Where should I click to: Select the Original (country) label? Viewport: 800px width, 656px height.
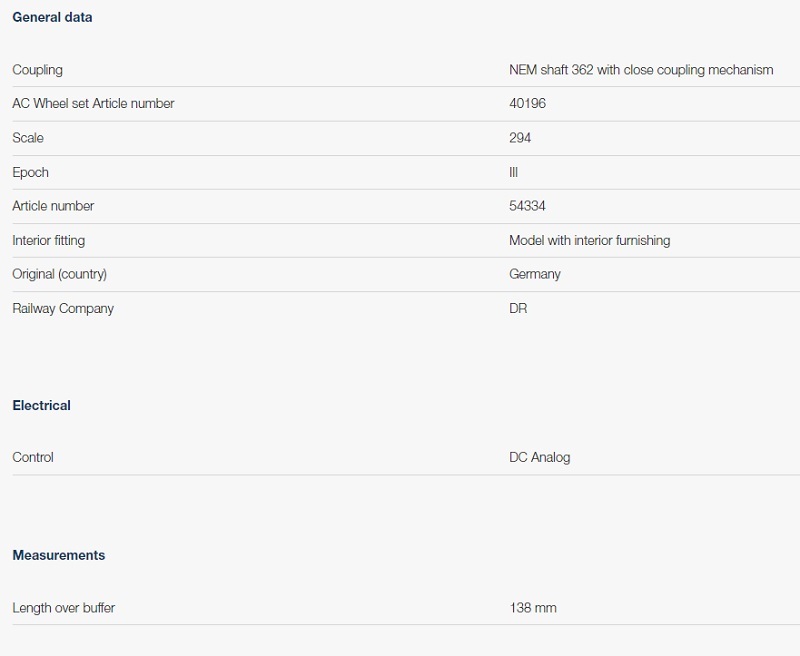[x=59, y=274]
